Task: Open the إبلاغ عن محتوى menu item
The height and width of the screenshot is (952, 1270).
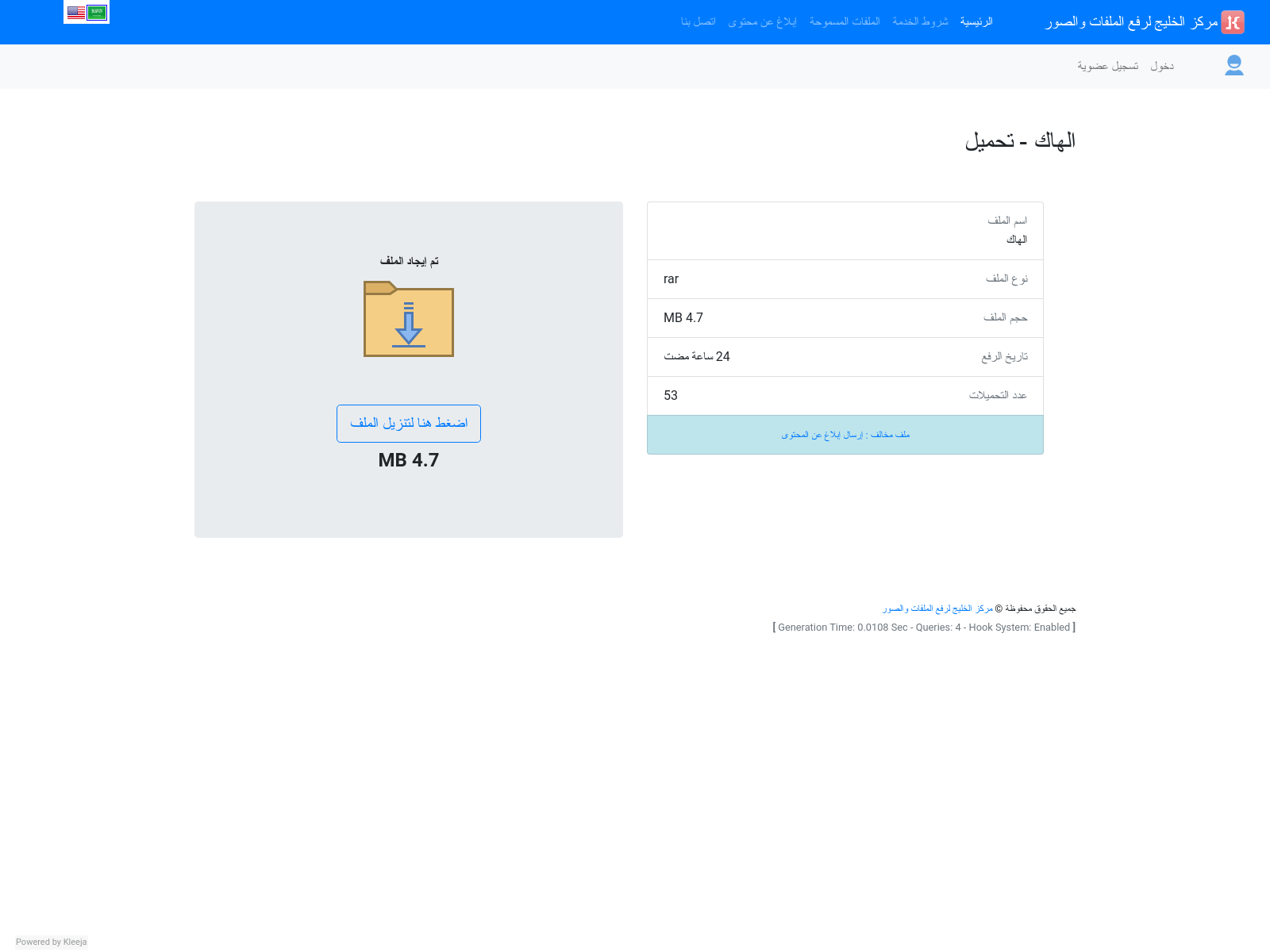Action: pos(762,22)
